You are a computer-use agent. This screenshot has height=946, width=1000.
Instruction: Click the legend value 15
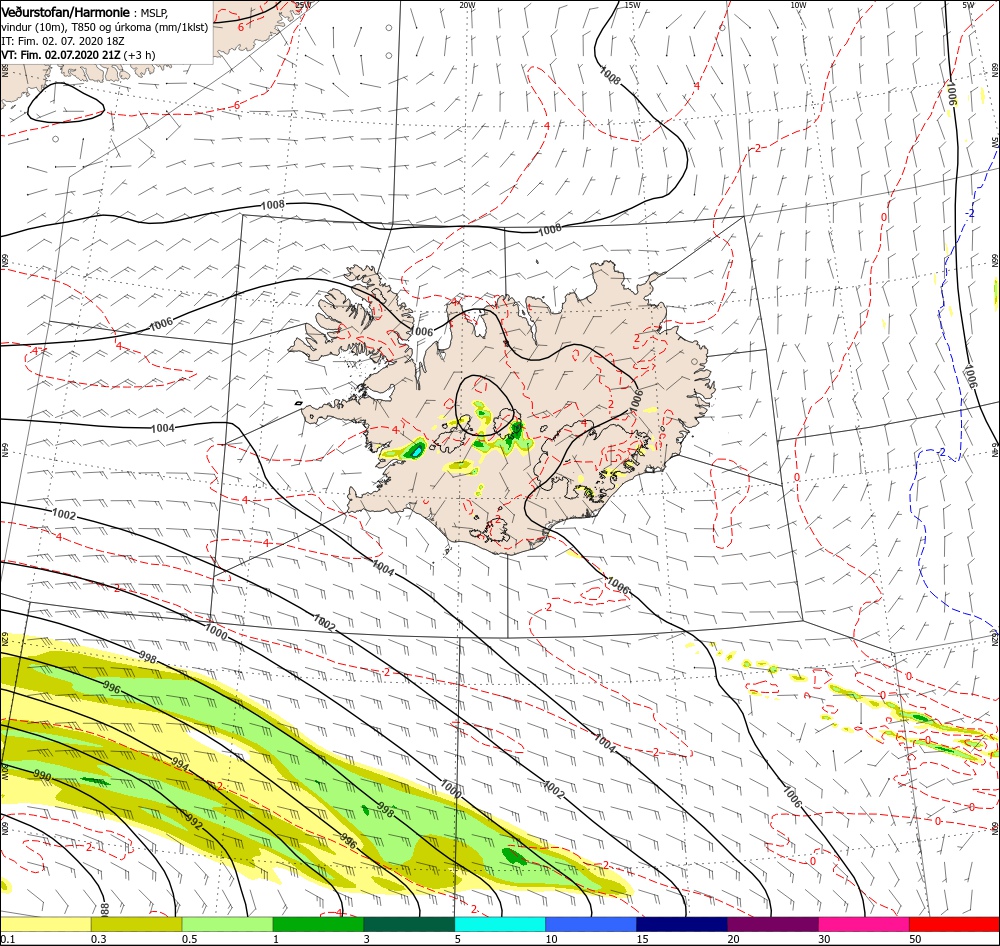coord(642,939)
